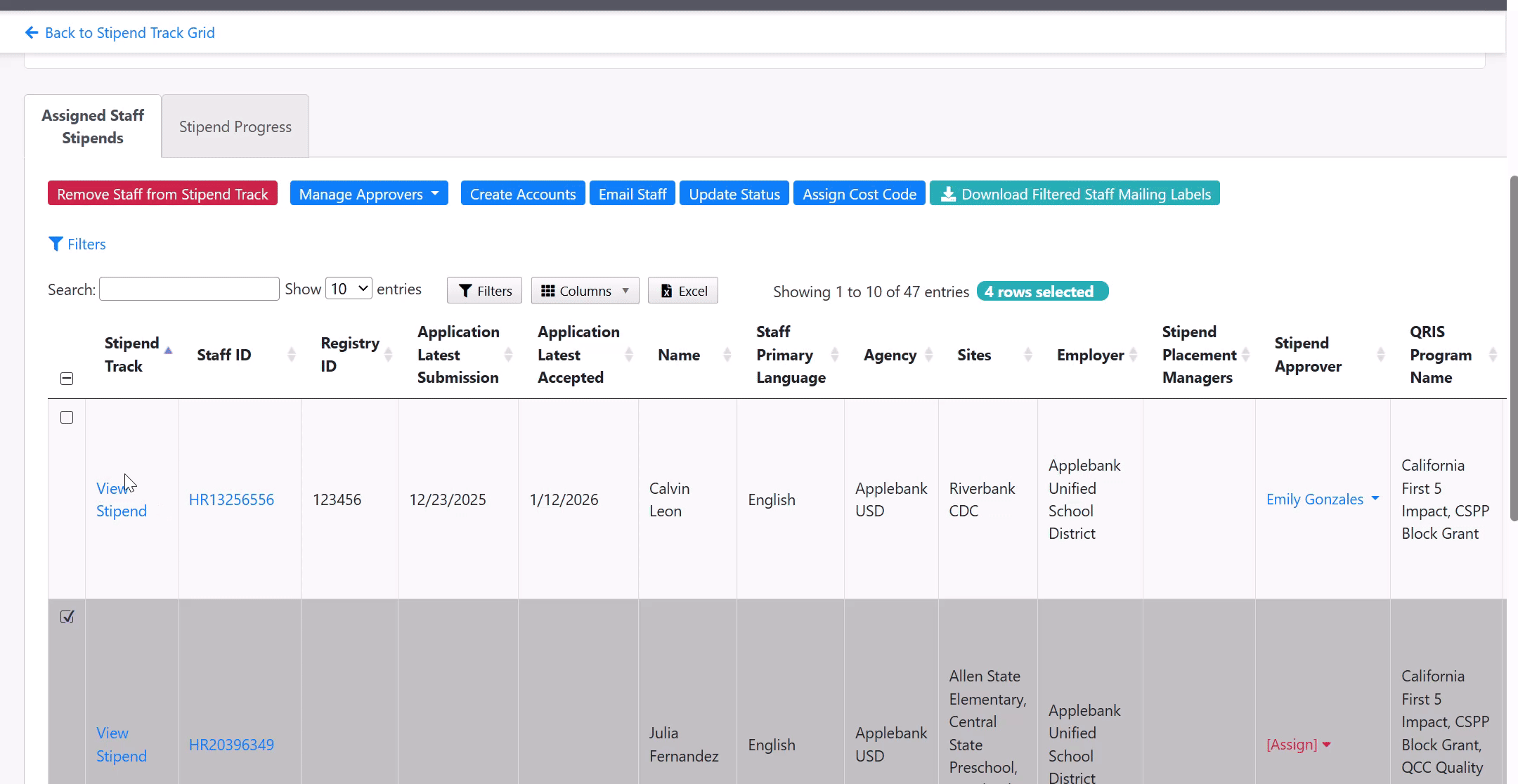This screenshot has width=1518, height=784.
Task: Click inside the Search text field
Action: click(189, 289)
